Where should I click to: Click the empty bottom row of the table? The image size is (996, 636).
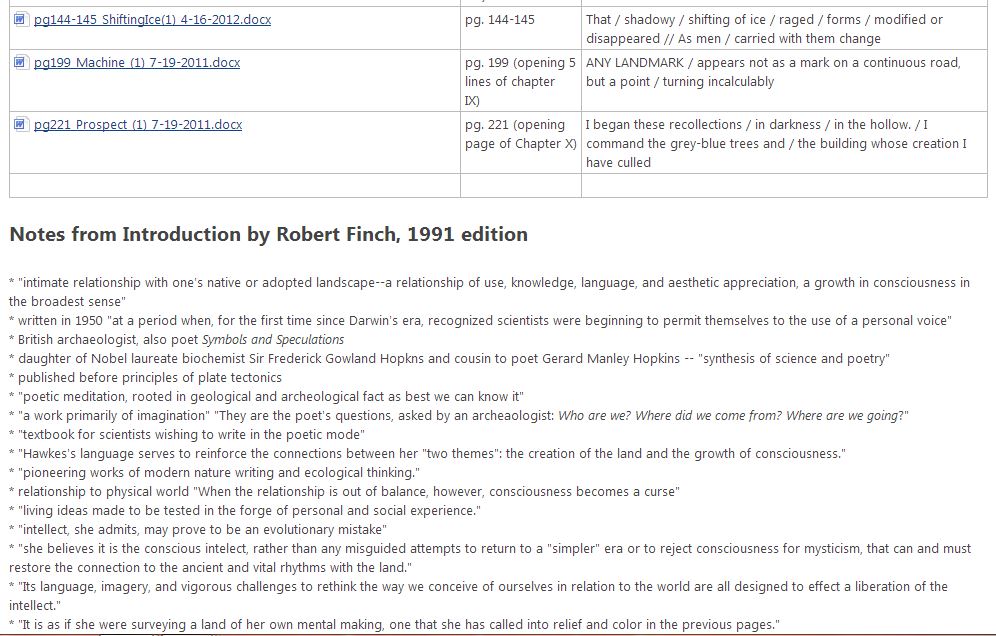pyautogui.click(x=498, y=186)
